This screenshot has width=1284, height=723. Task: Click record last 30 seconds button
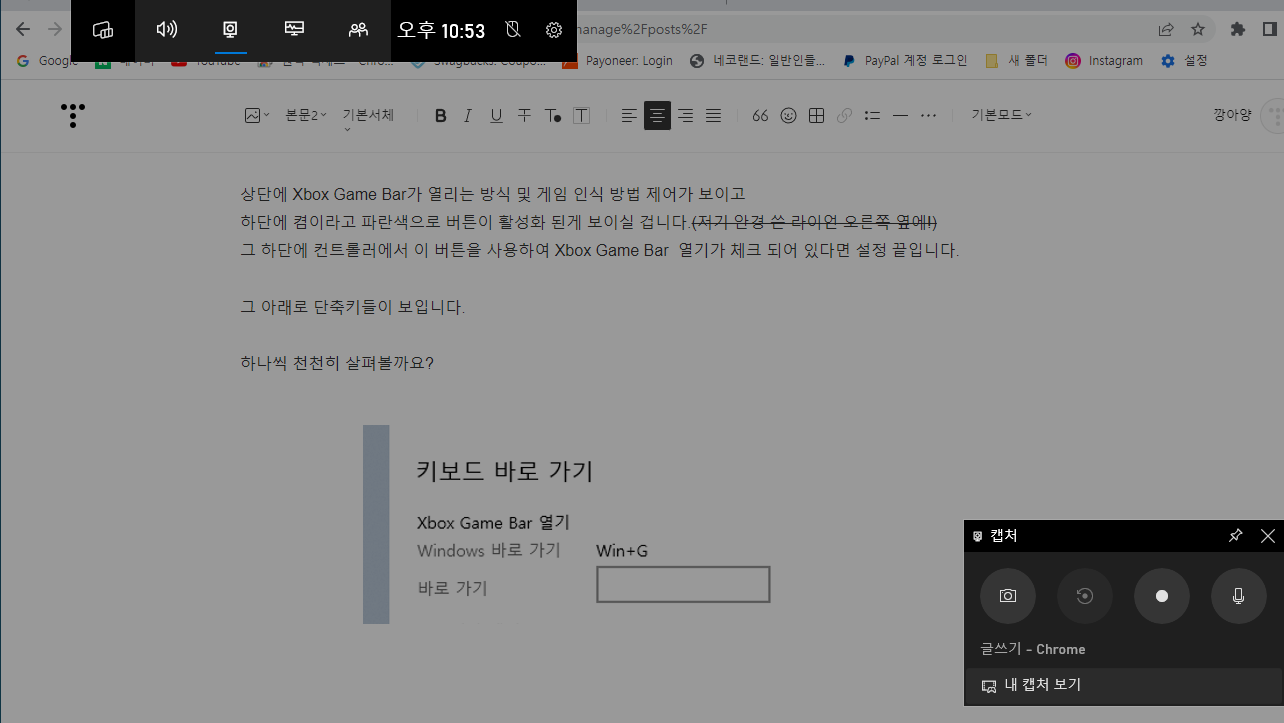1085,596
